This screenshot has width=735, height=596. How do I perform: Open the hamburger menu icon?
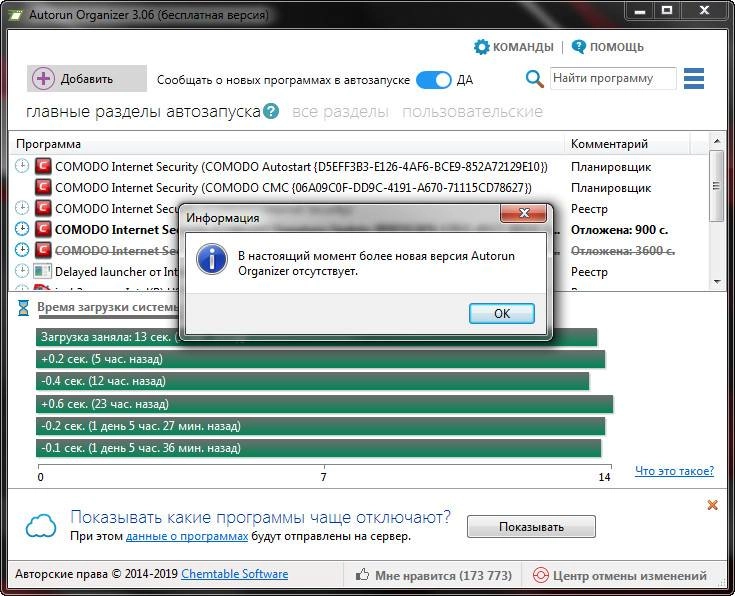coord(694,78)
